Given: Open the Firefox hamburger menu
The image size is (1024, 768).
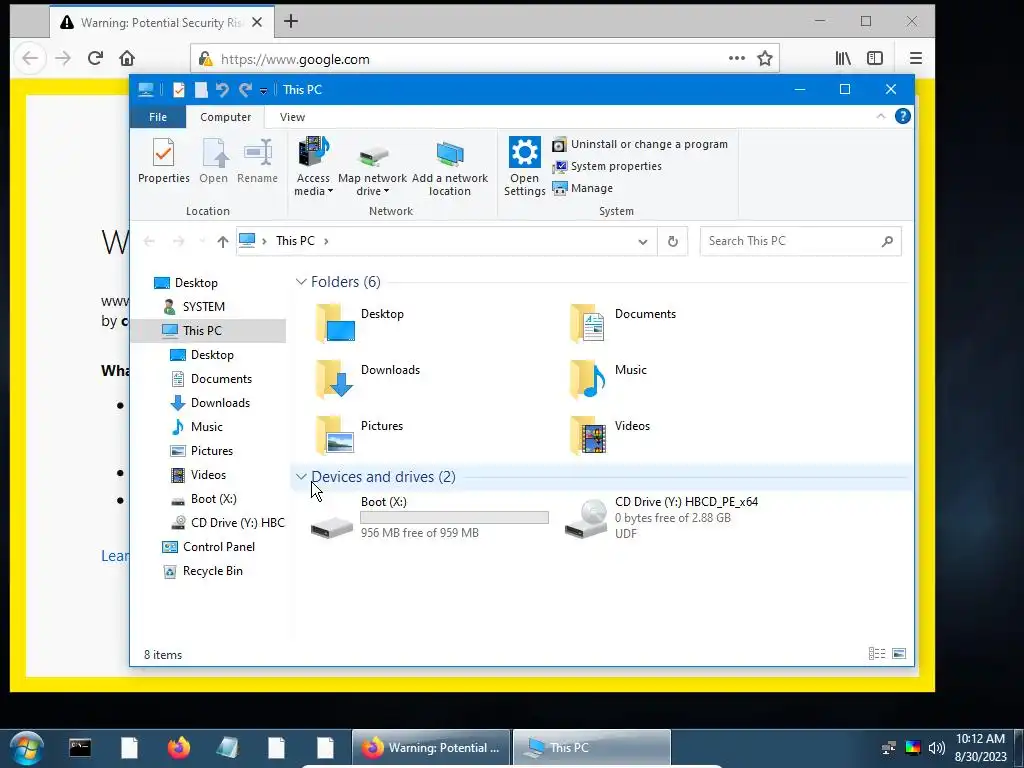Looking at the screenshot, I should coord(916,59).
